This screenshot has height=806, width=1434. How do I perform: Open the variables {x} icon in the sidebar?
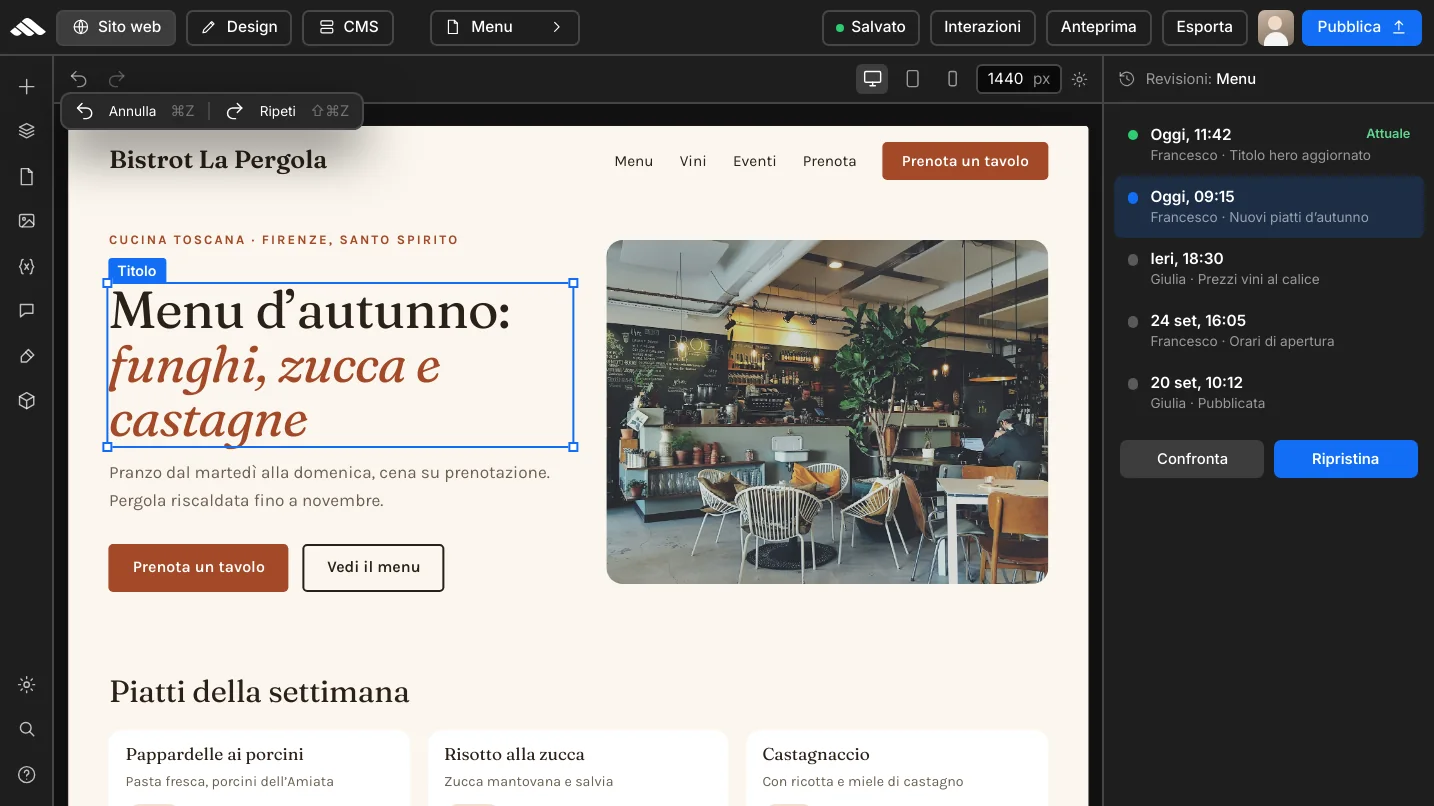tap(27, 267)
